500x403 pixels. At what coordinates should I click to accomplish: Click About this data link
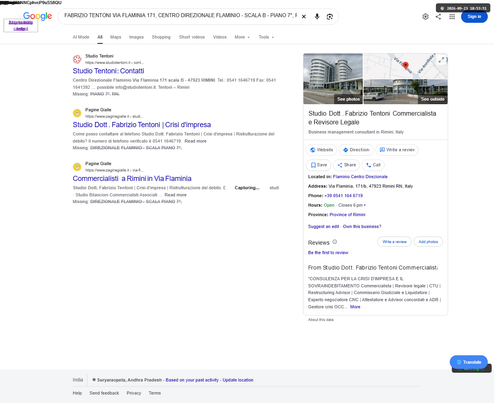click(321, 320)
